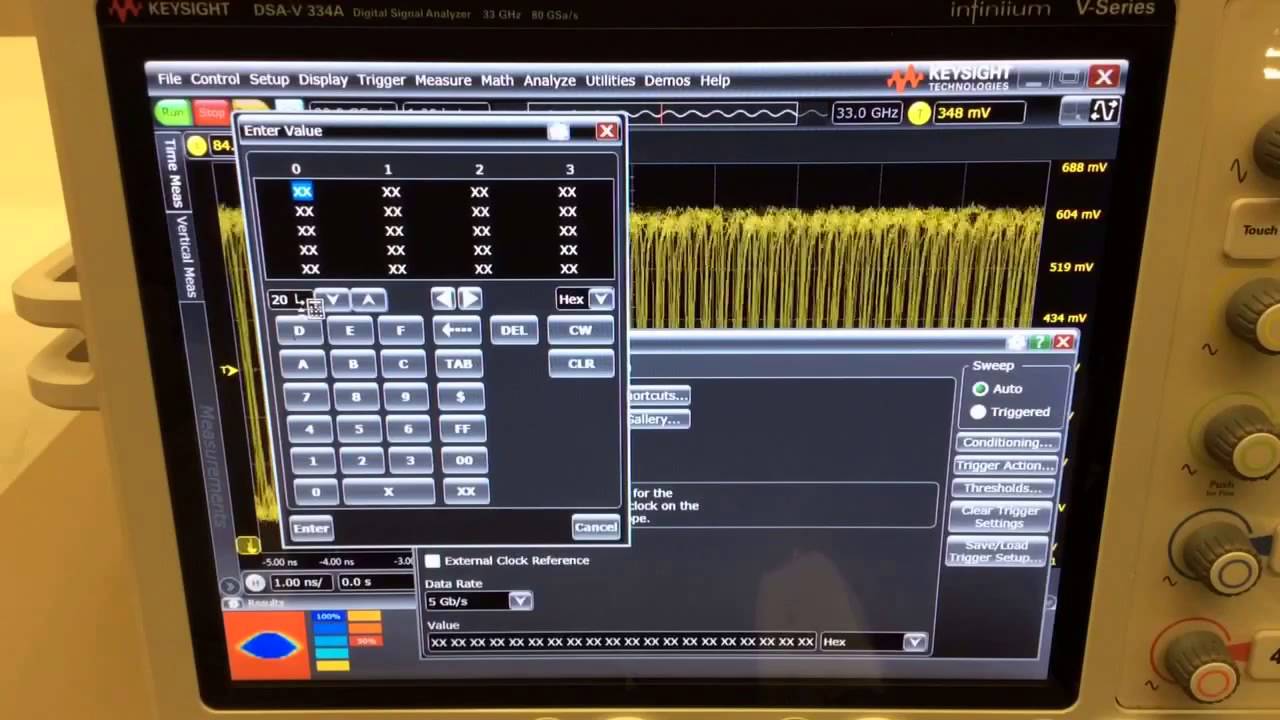Click the DEL key on the keypad
The width and height of the screenshot is (1280, 720).
(514, 330)
